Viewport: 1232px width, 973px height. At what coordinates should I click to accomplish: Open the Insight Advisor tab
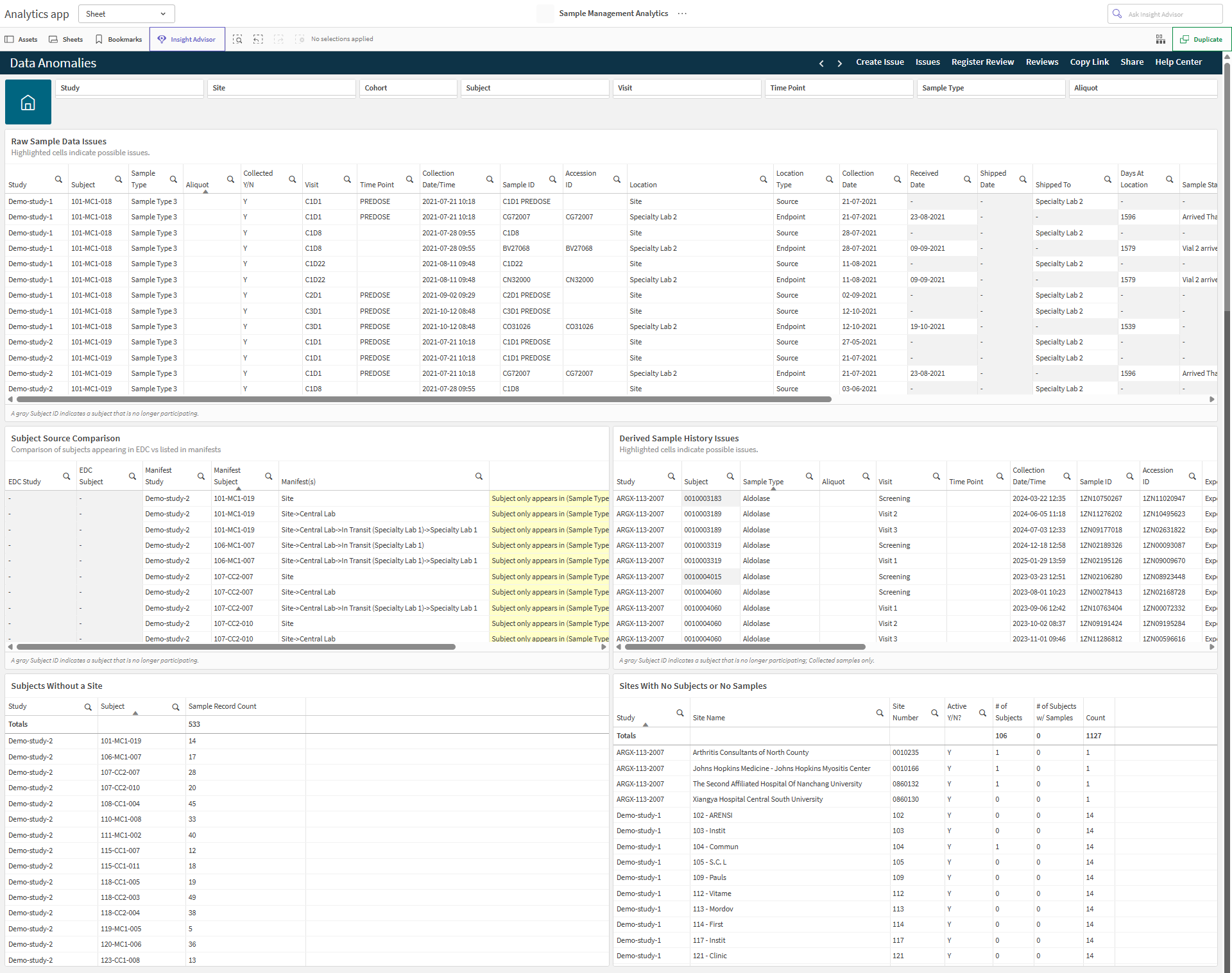[x=187, y=39]
